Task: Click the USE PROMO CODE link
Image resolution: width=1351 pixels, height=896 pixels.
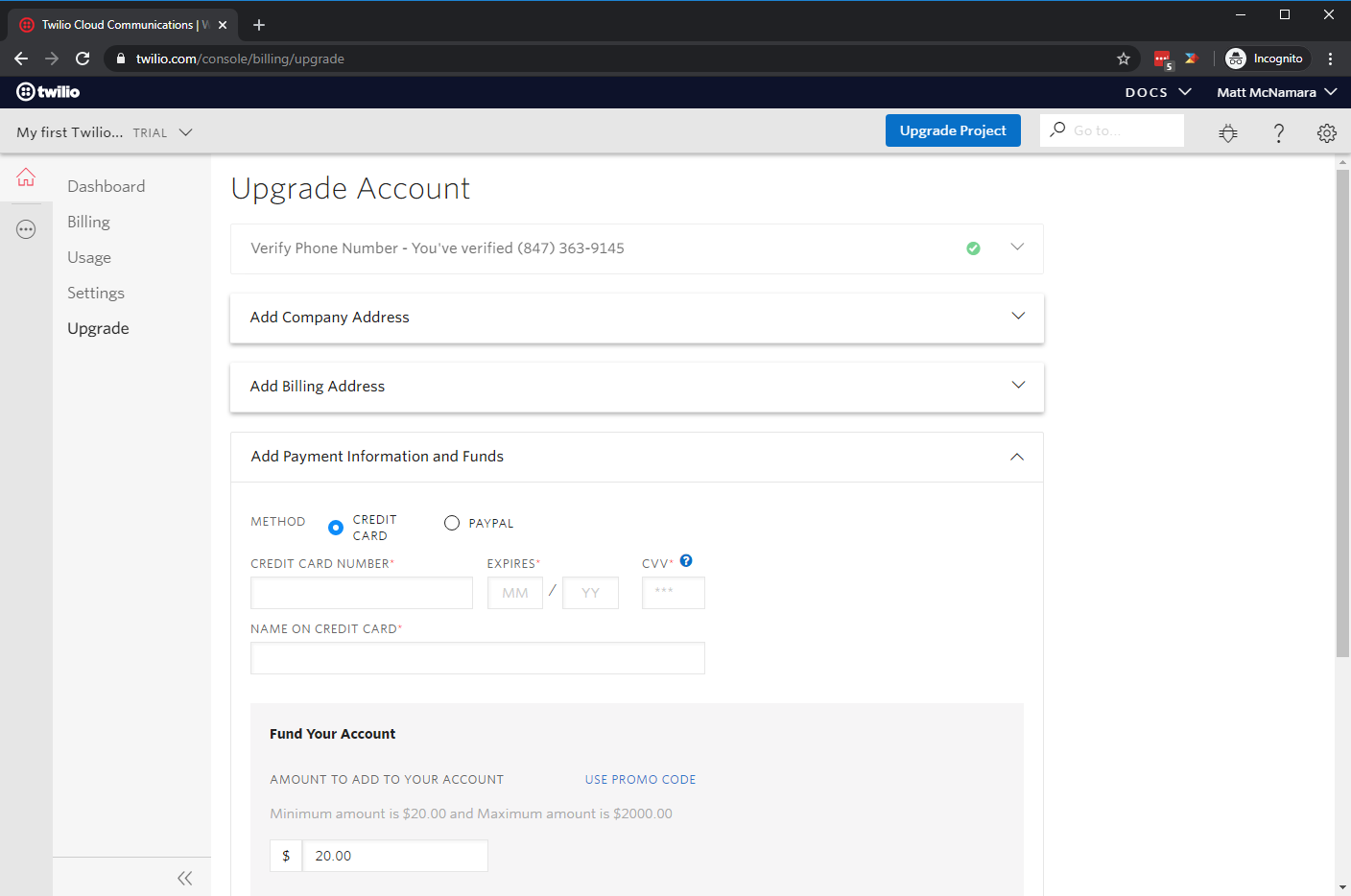Action: click(641, 780)
